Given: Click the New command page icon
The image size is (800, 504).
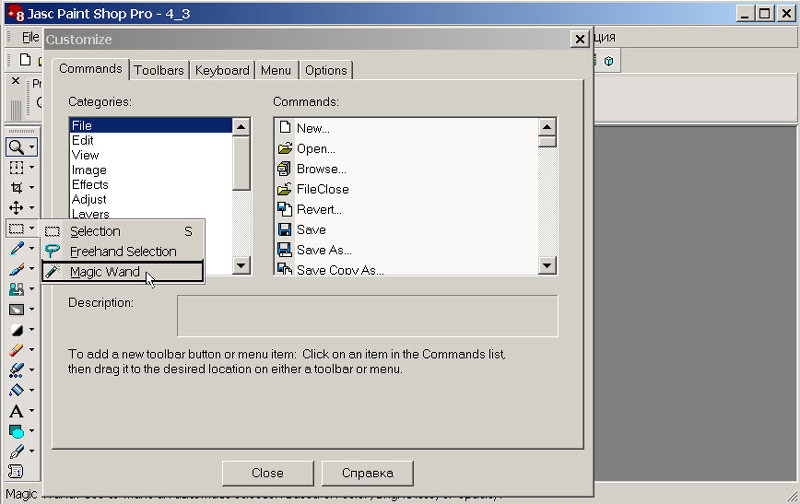Looking at the screenshot, I should (284, 128).
